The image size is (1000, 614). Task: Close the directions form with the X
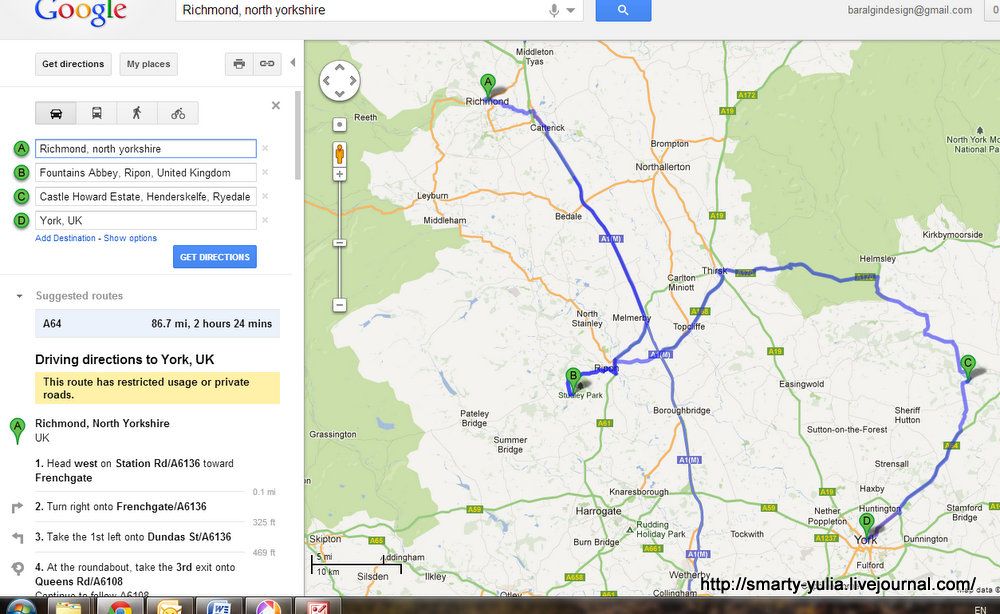(x=276, y=105)
